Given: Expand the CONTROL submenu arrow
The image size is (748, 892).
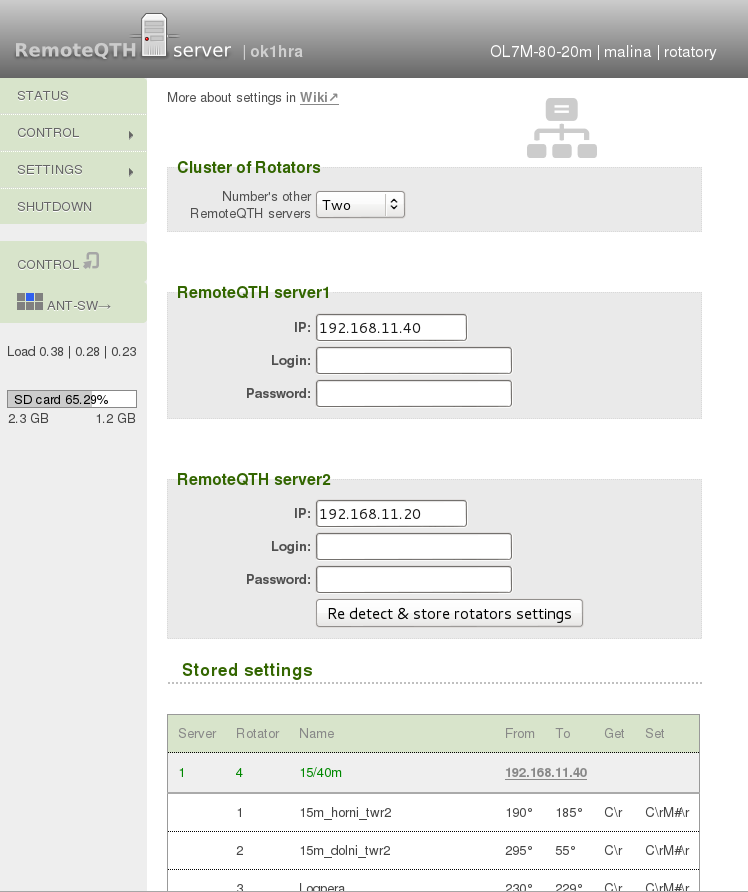Looking at the screenshot, I should pos(131,135).
